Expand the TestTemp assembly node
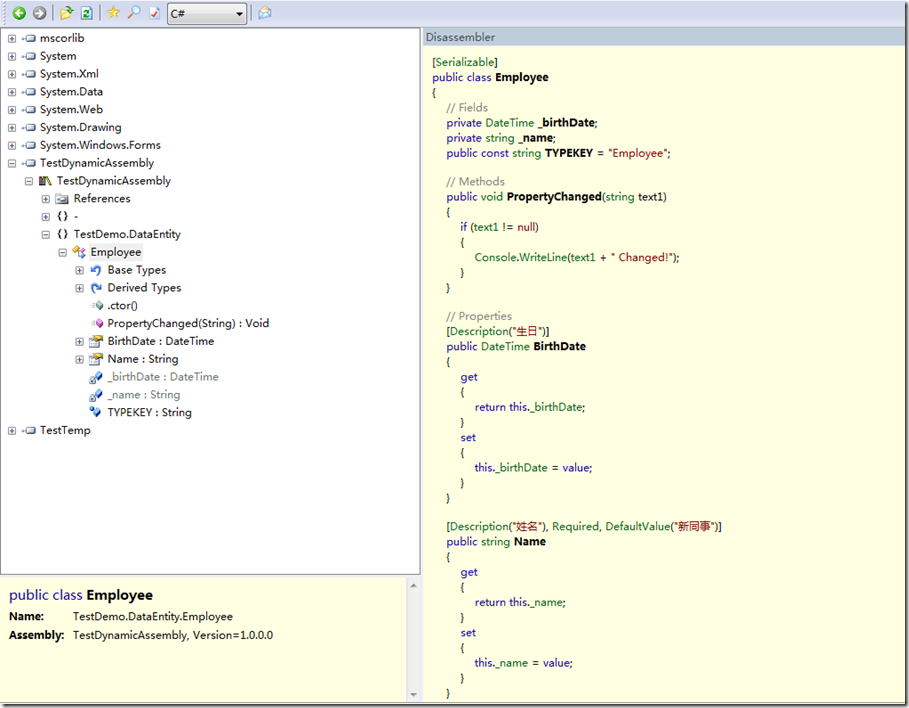 tap(12, 431)
